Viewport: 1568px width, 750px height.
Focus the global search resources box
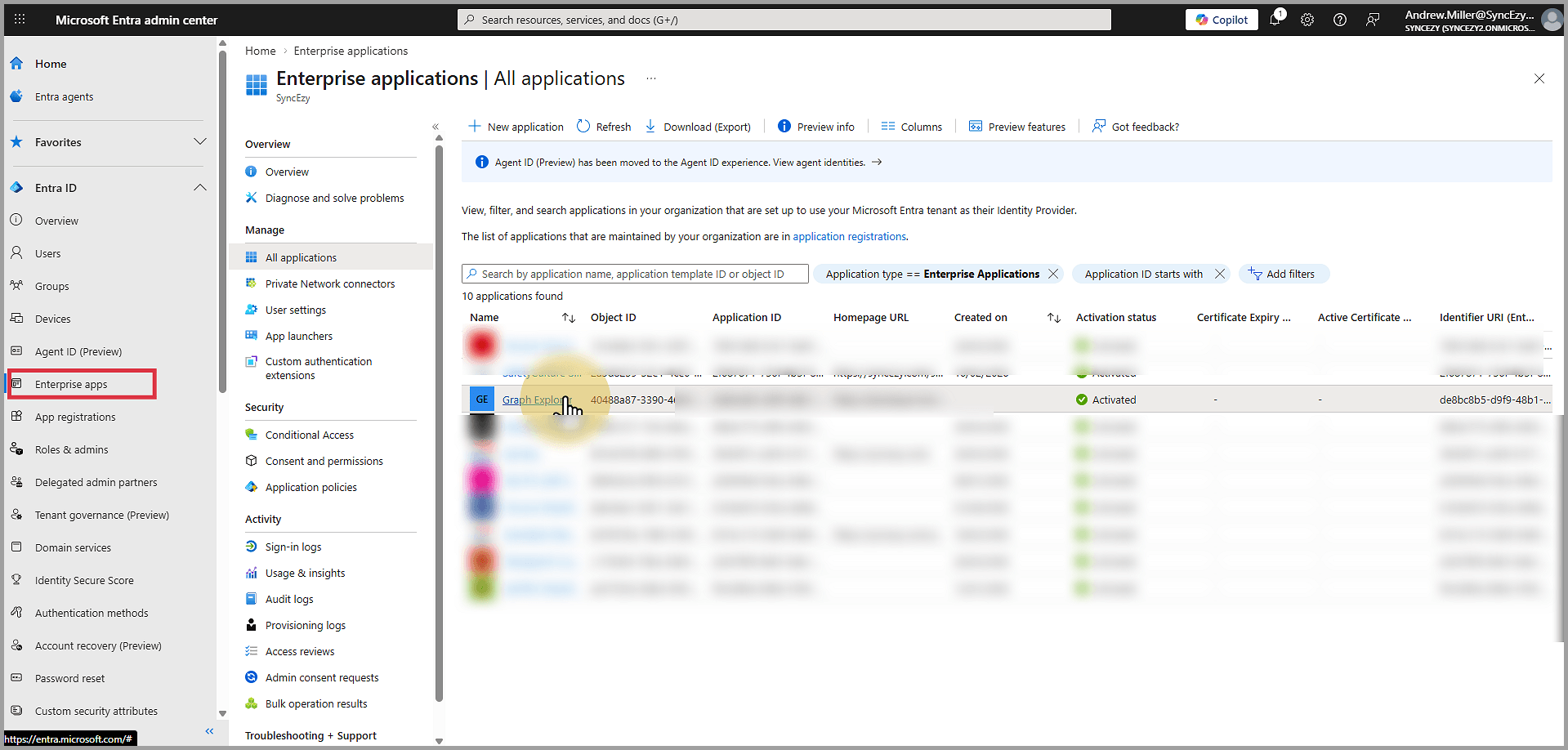(784, 20)
